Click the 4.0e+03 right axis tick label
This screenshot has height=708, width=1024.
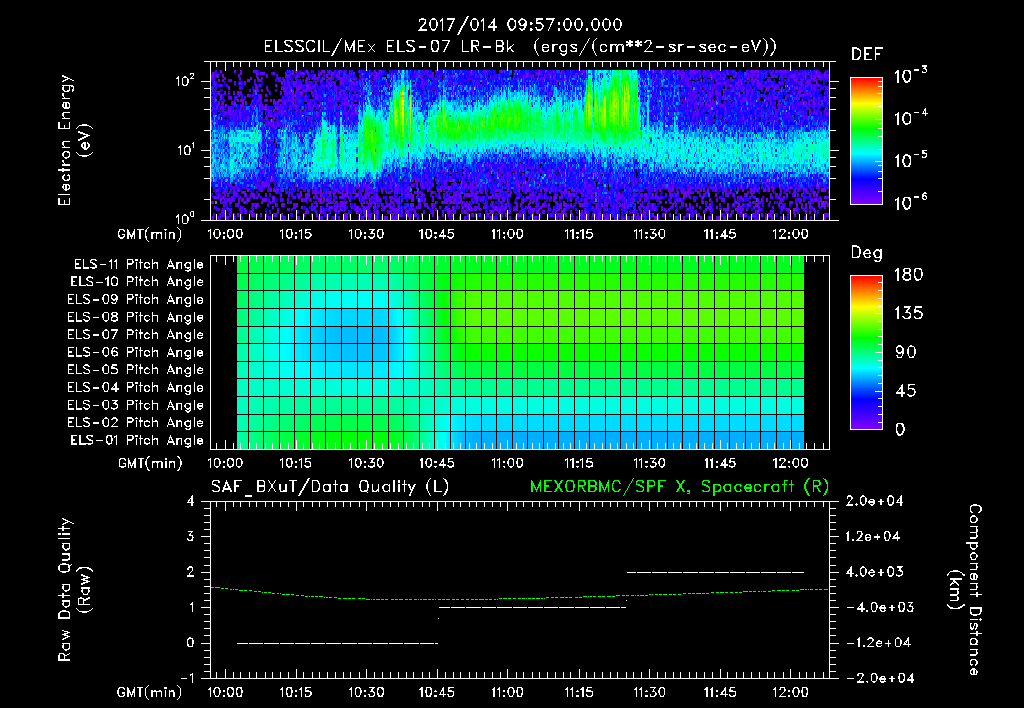[x=874, y=571]
